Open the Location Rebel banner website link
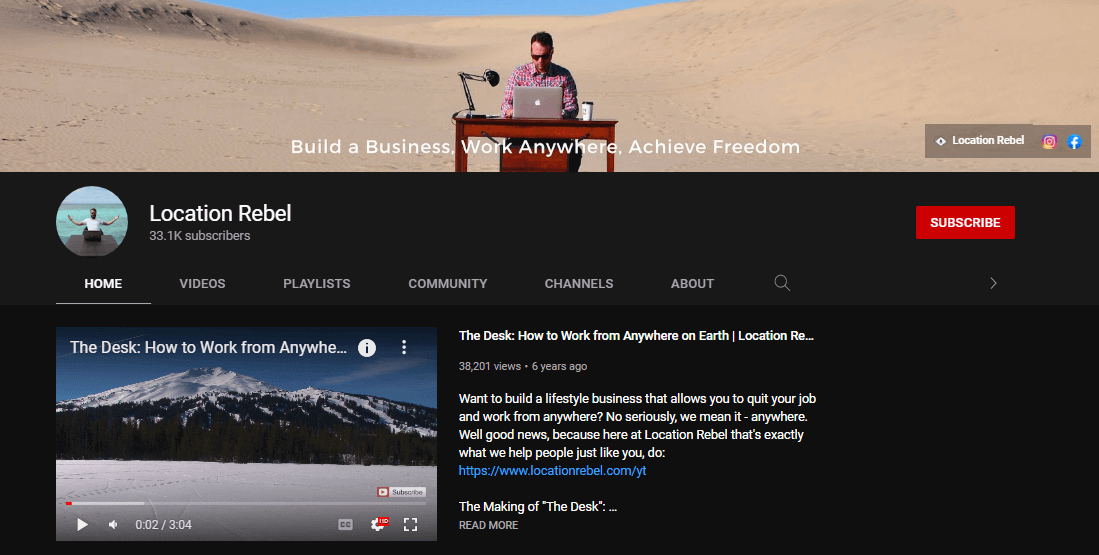This screenshot has height=555, width=1099. pyautogui.click(x=980, y=141)
